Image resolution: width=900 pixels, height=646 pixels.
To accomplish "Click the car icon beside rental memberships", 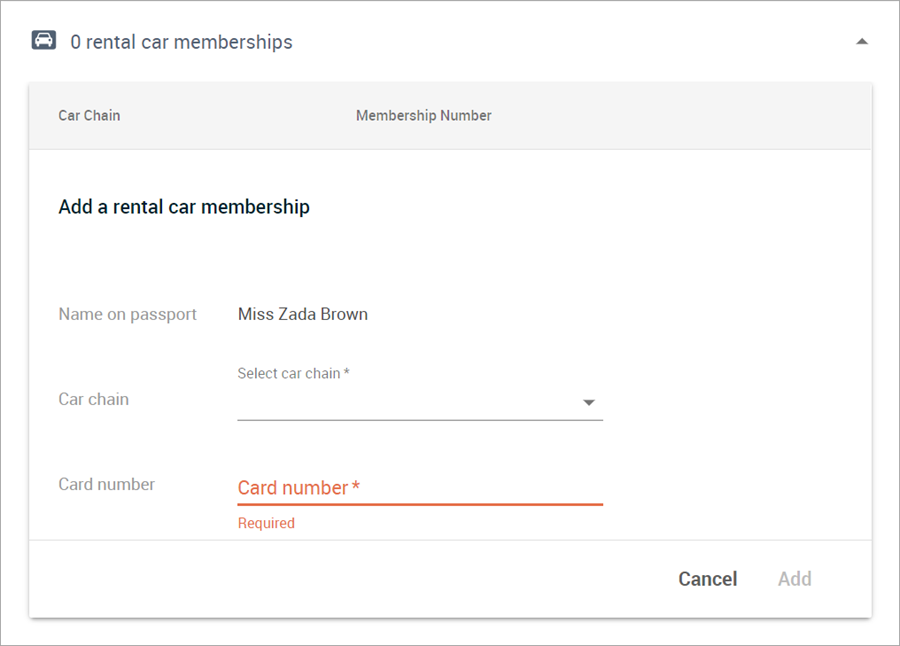I will [44, 40].
